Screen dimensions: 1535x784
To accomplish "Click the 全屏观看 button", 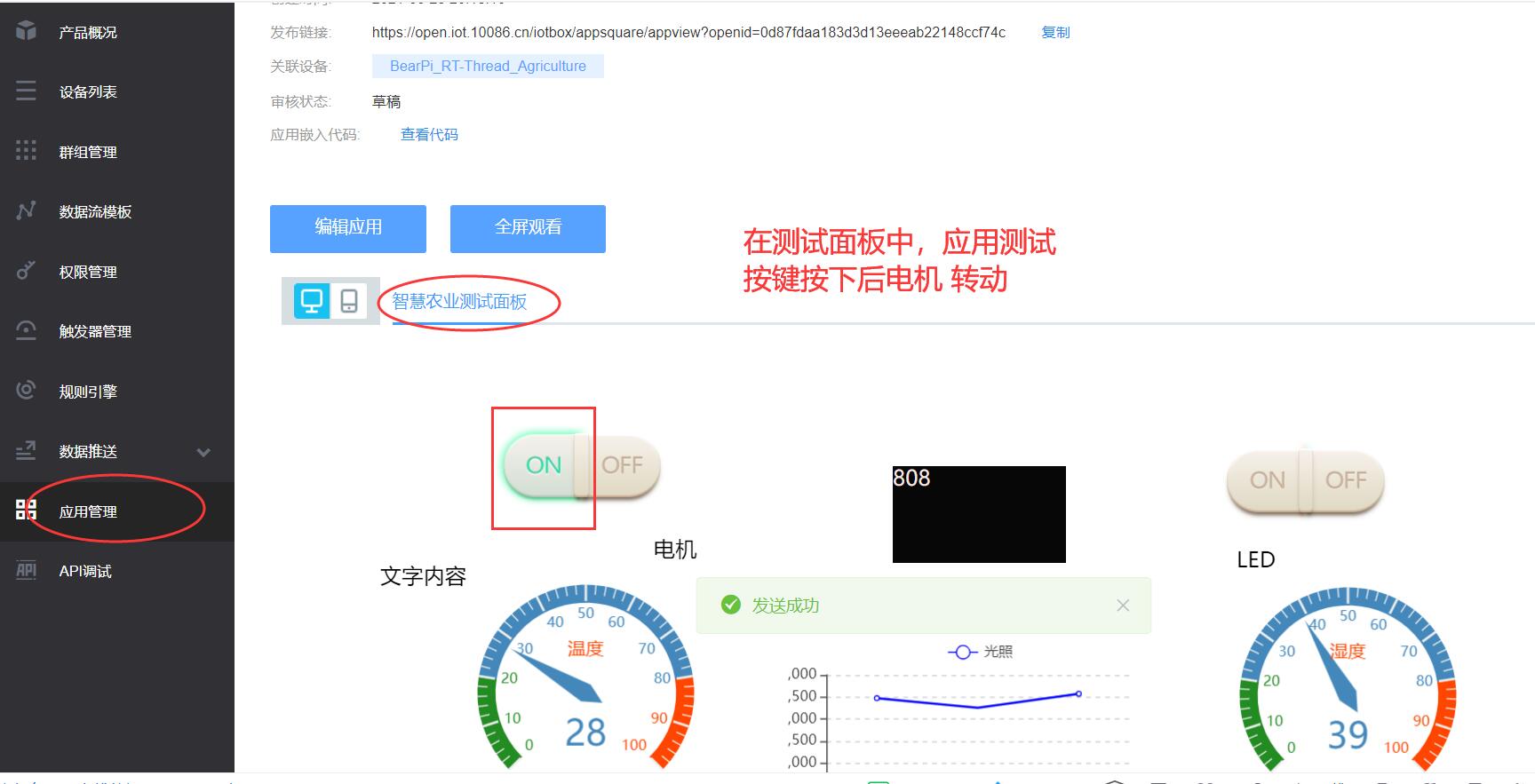I will (x=528, y=228).
